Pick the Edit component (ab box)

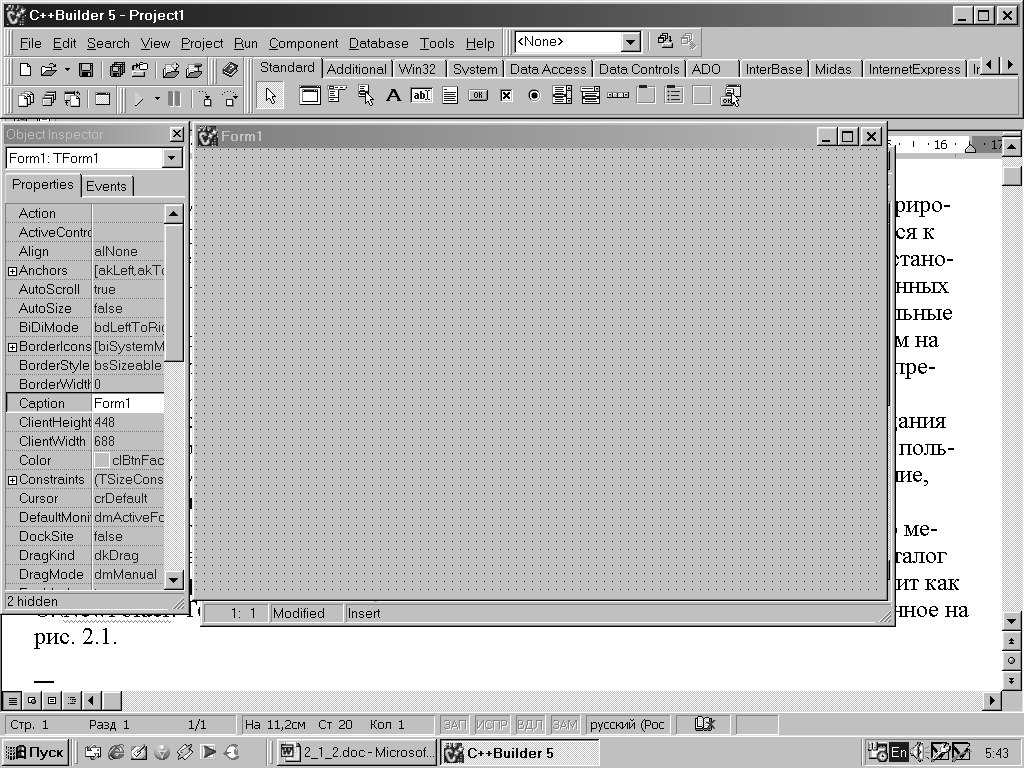421,96
